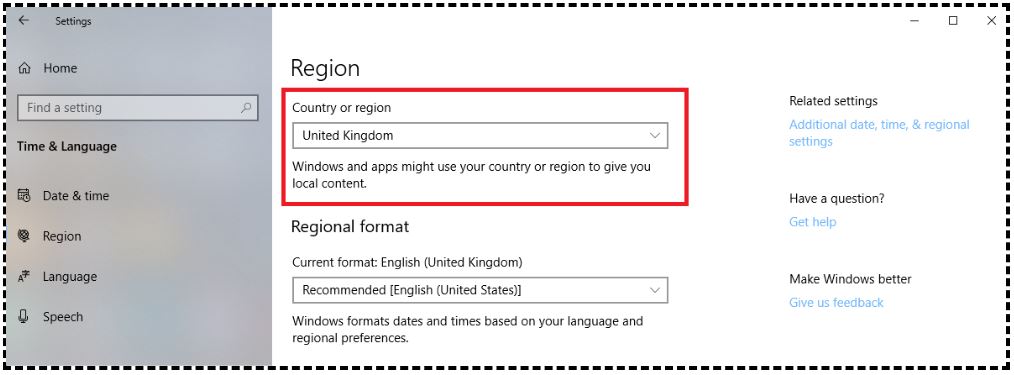Select the Language text label in the sidebar
The width and height of the screenshot is (1014, 375).
pos(70,277)
